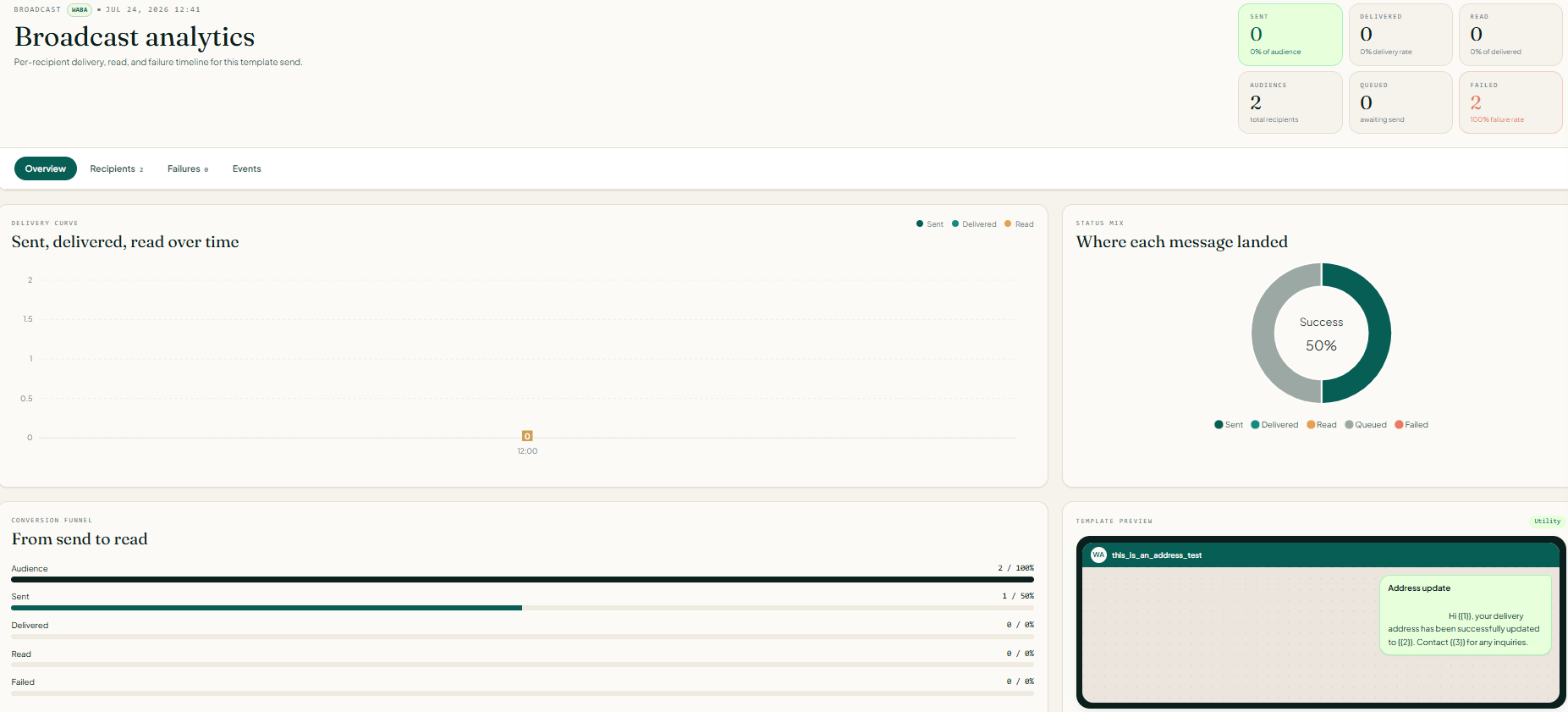
Task: Click the Utility category badge
Action: click(x=1547, y=522)
